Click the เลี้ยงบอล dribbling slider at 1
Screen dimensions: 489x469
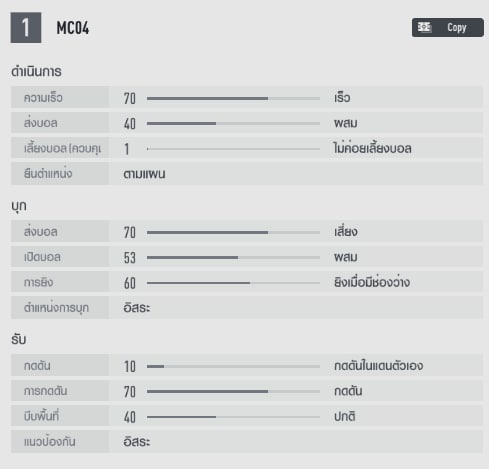tap(233, 149)
